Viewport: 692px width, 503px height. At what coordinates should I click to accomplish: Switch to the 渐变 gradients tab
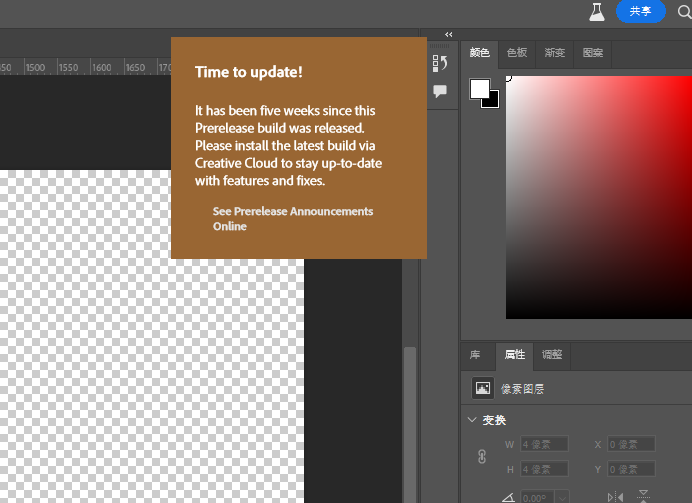click(554, 53)
